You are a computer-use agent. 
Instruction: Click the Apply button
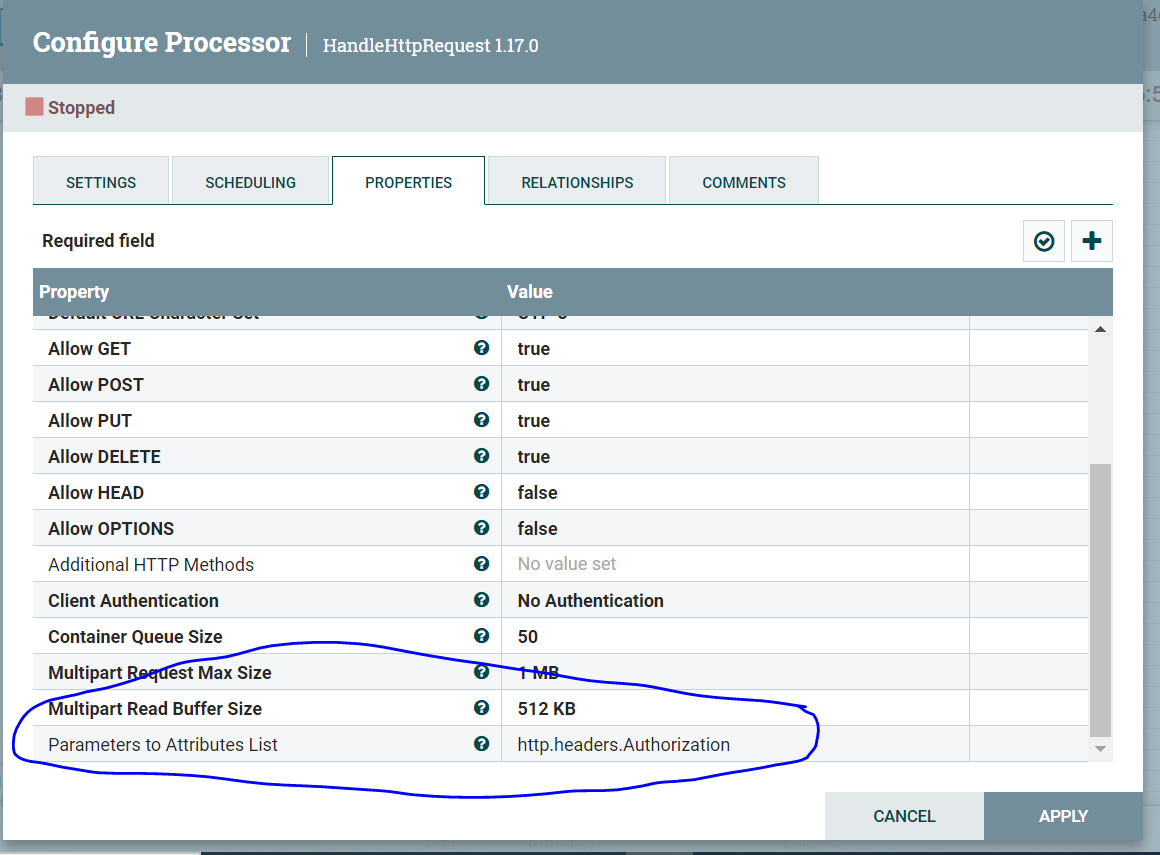tap(1062, 816)
